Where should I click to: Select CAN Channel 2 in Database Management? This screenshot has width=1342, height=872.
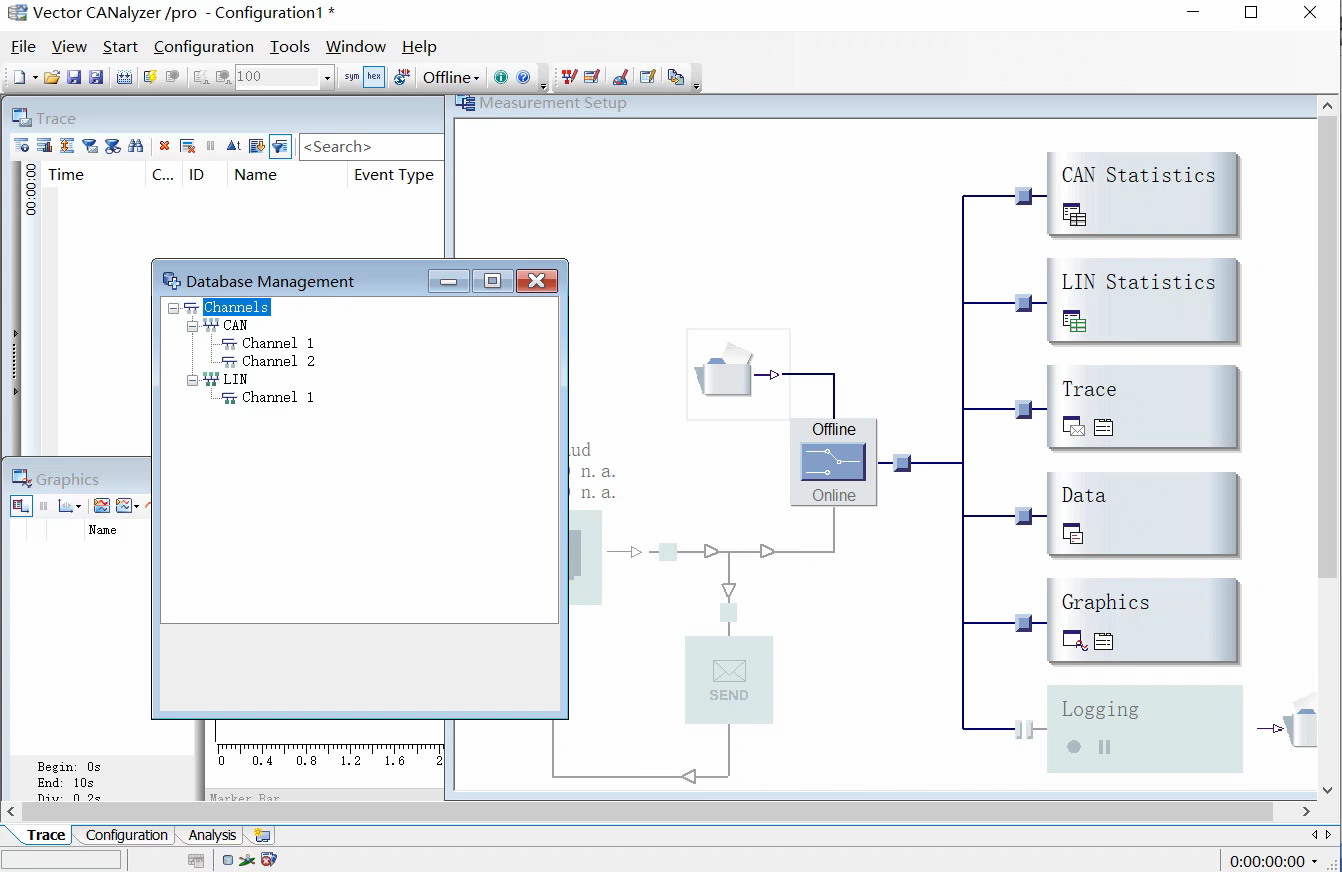pyautogui.click(x=277, y=361)
